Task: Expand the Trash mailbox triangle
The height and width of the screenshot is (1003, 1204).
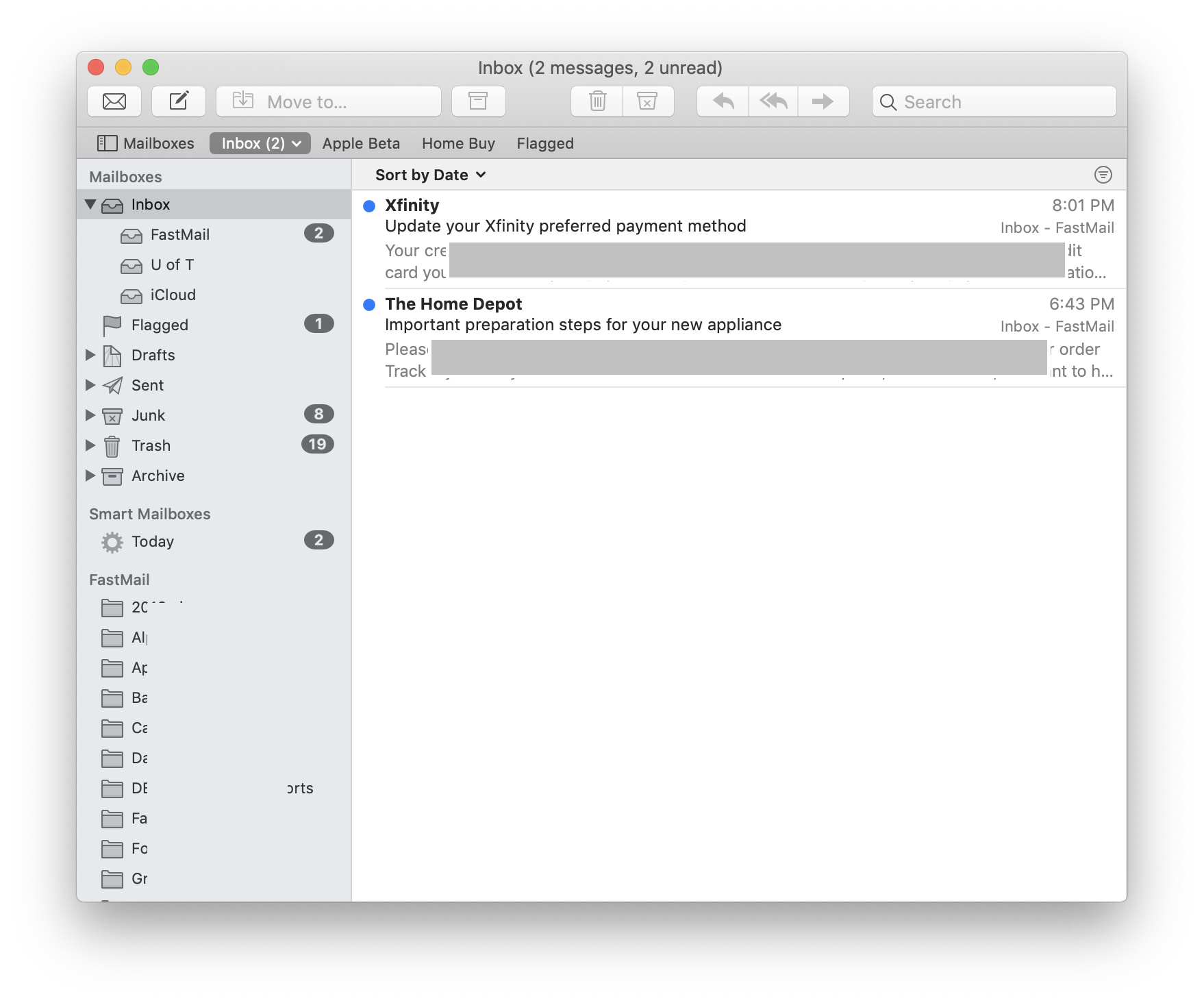Action: (x=90, y=445)
